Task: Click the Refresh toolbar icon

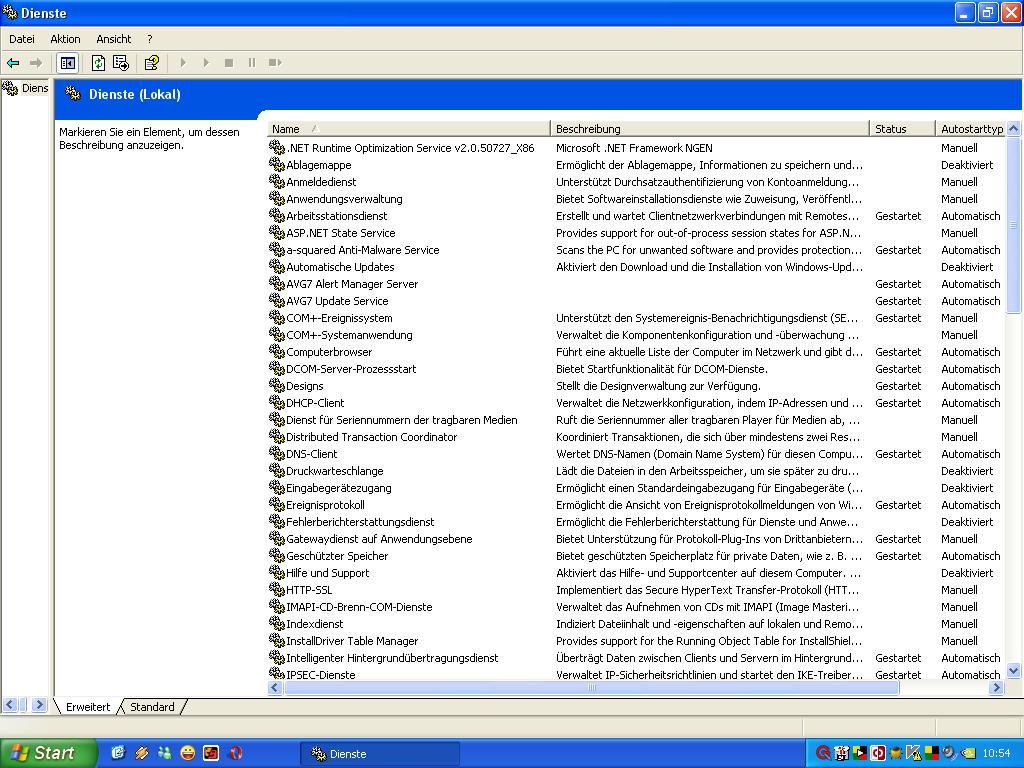Action: (98, 63)
